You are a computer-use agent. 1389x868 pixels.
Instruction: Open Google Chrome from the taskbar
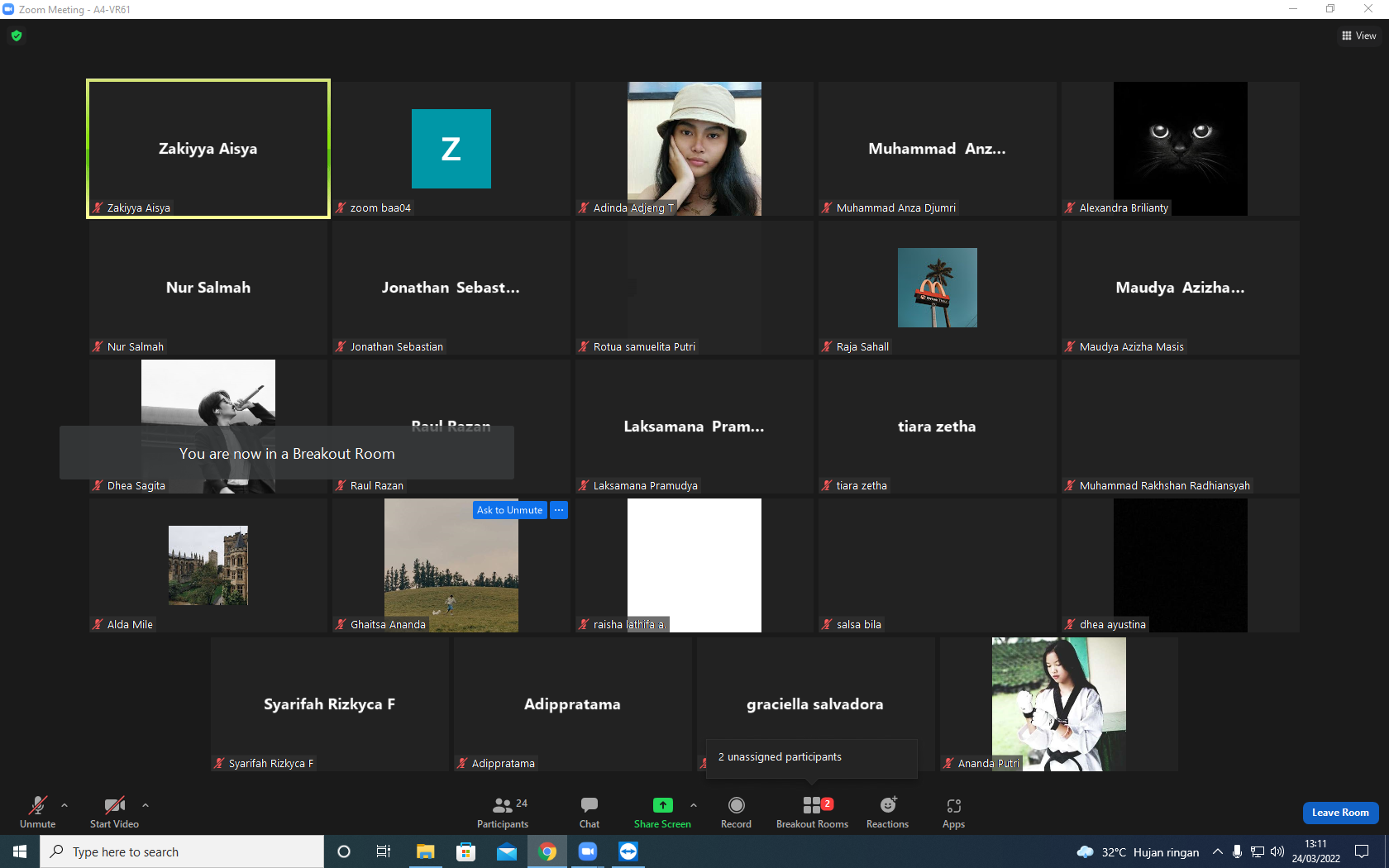547,851
